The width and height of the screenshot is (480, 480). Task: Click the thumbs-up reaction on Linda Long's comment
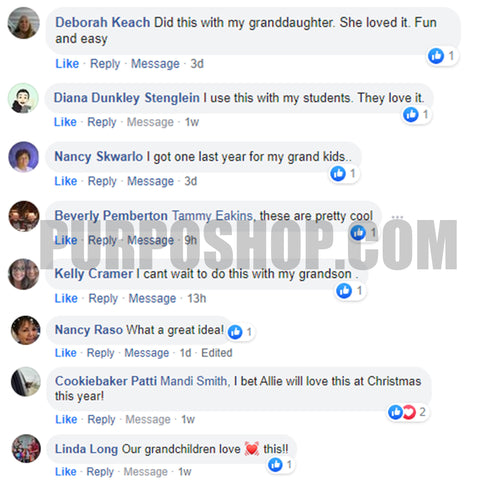(x=275, y=464)
